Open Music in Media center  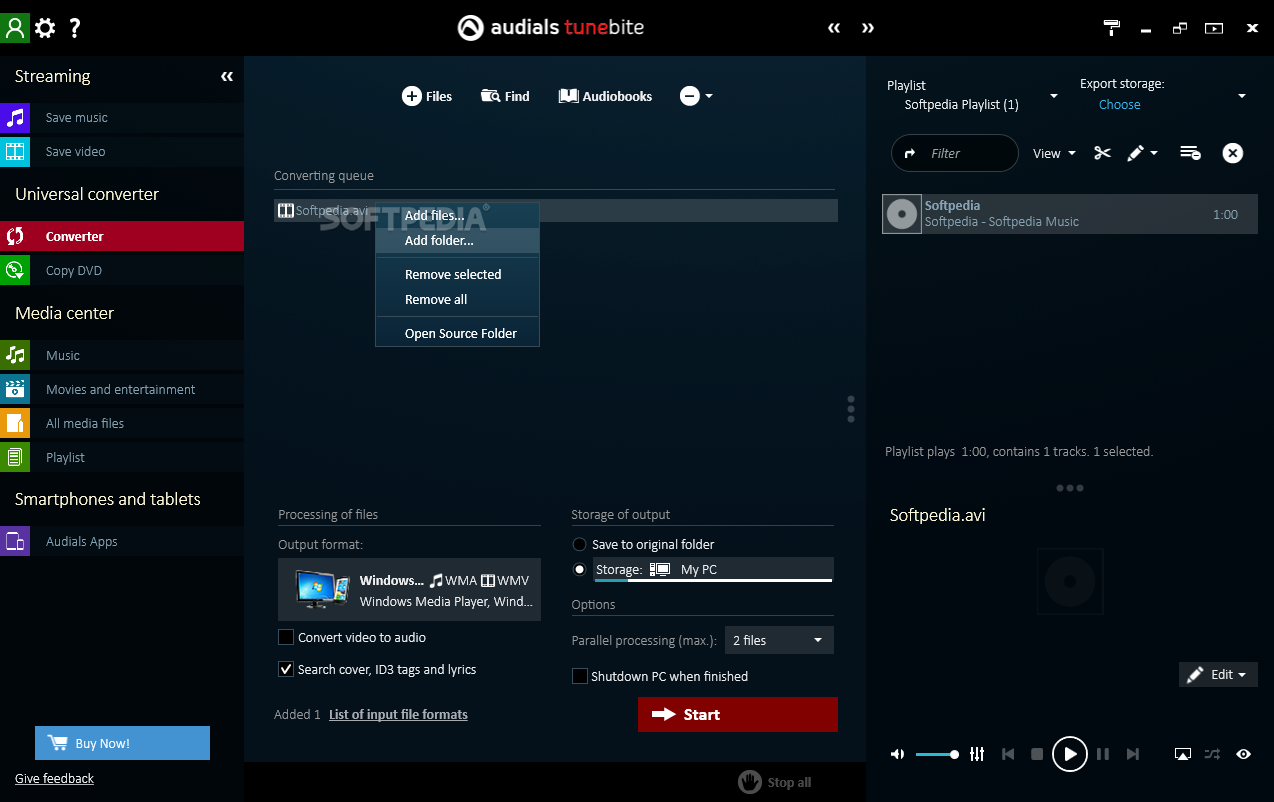122,356
